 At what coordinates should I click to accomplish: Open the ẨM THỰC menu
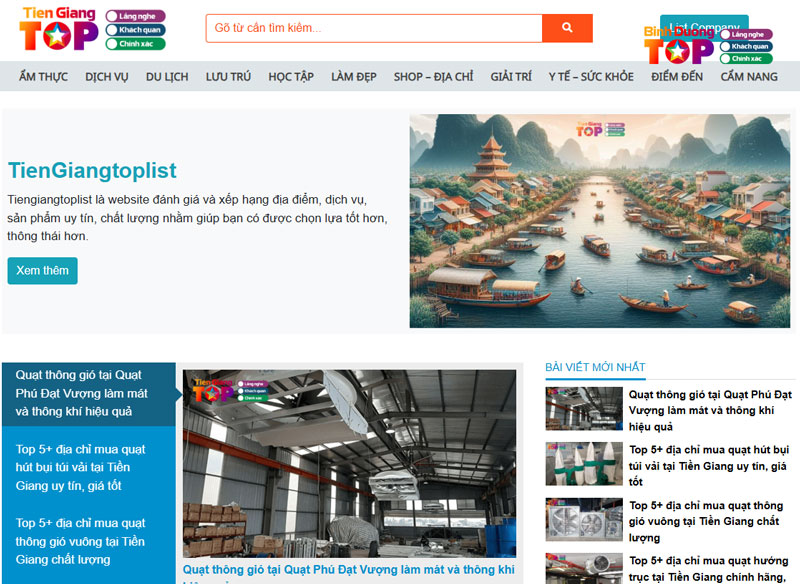click(x=43, y=77)
